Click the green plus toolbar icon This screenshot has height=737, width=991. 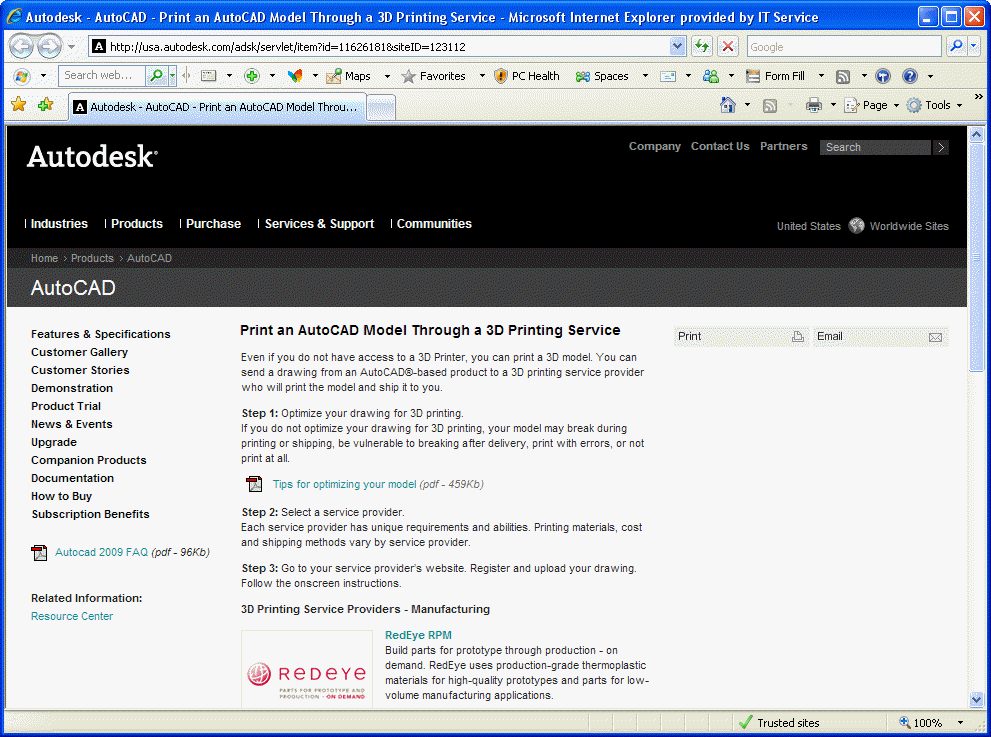[x=252, y=76]
